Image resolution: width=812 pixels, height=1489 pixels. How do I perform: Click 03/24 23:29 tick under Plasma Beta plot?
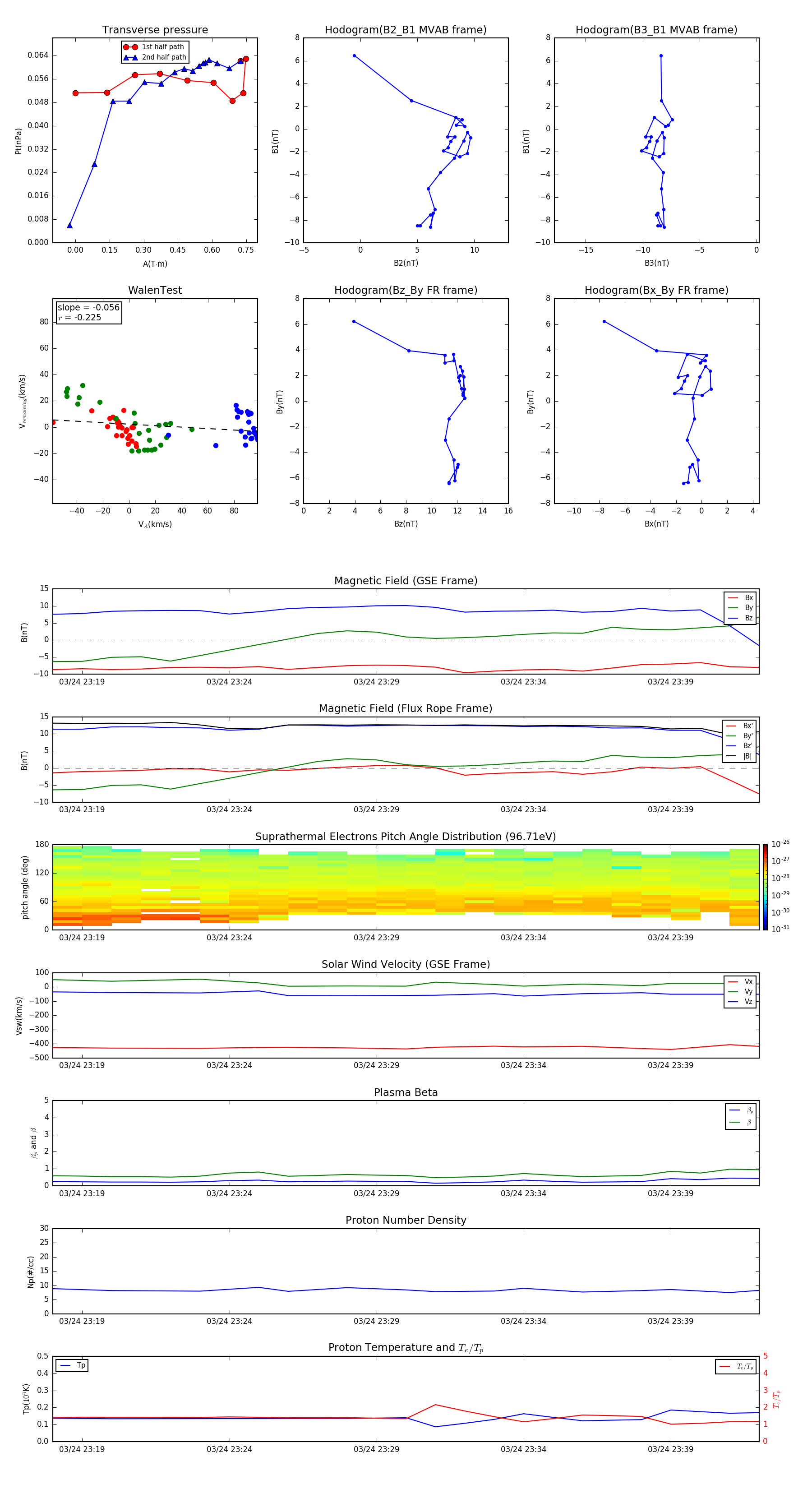tap(376, 1193)
